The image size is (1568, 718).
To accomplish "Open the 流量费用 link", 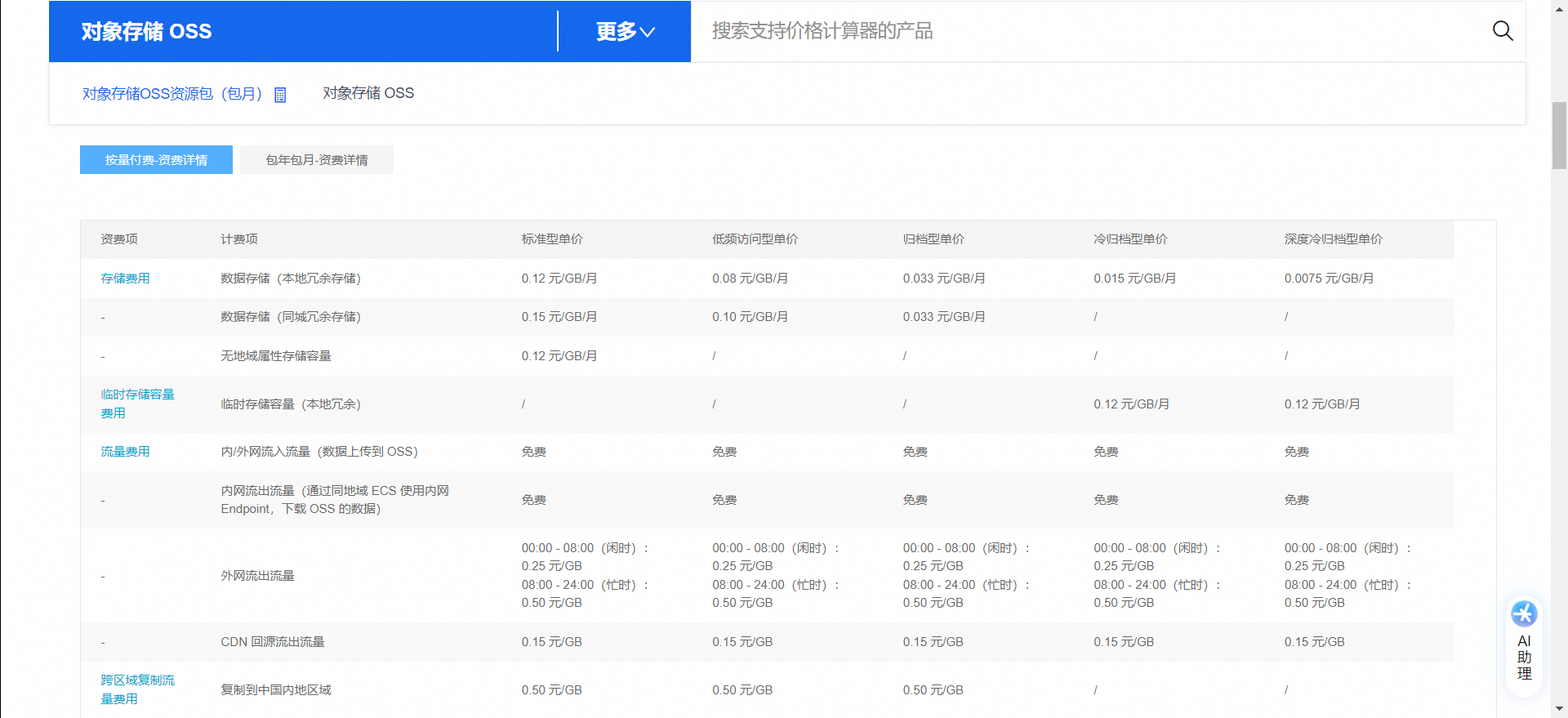I will click(125, 452).
